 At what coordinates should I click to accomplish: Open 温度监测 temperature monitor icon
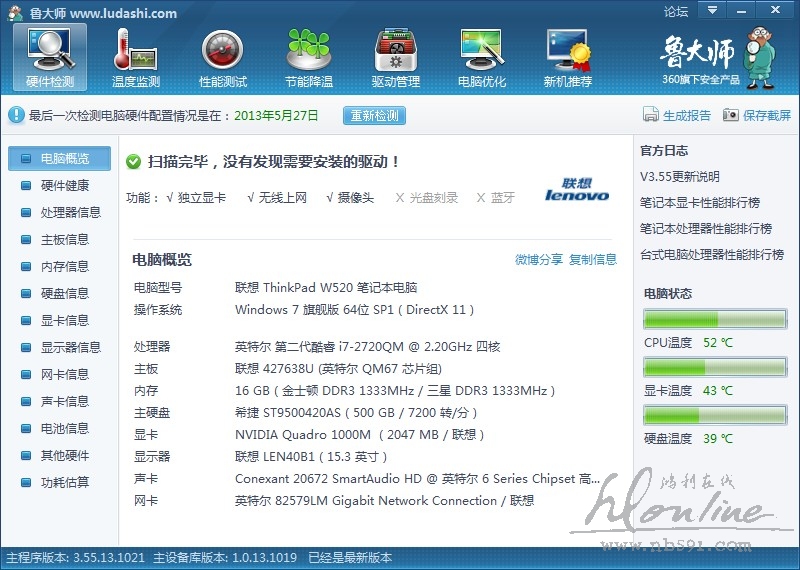point(136,57)
